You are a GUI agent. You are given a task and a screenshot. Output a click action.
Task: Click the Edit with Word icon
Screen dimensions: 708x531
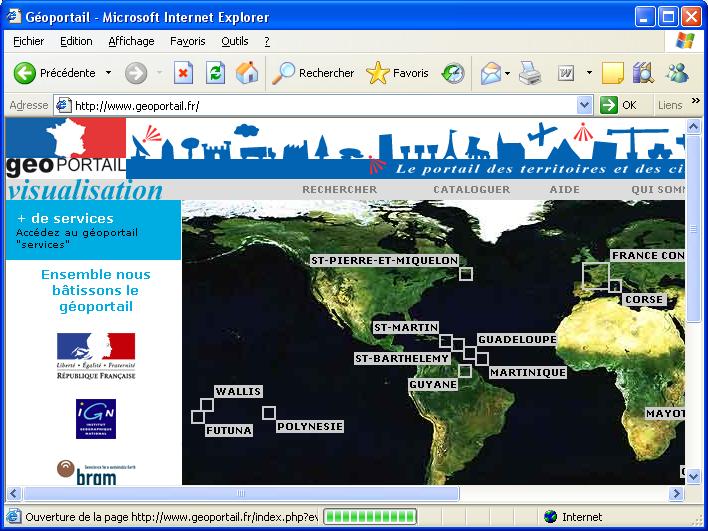[566, 73]
